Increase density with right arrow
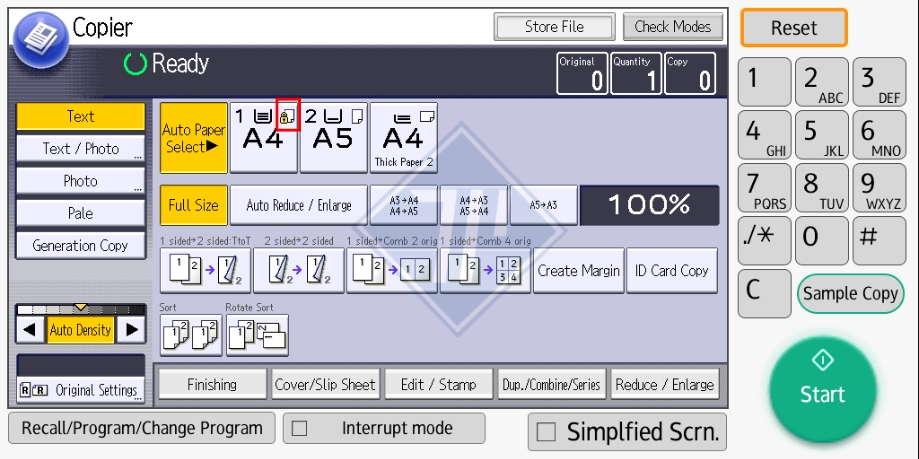Image resolution: width=919 pixels, height=459 pixels. point(130,330)
